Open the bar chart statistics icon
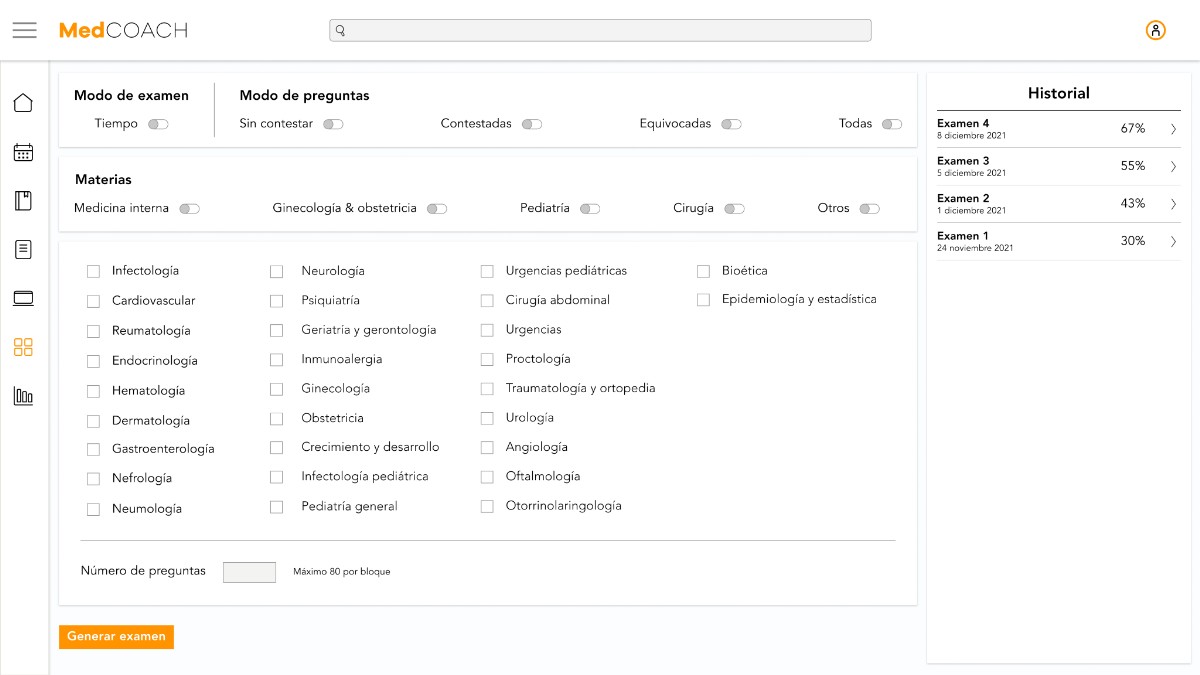The width and height of the screenshot is (1200, 675). 23,396
